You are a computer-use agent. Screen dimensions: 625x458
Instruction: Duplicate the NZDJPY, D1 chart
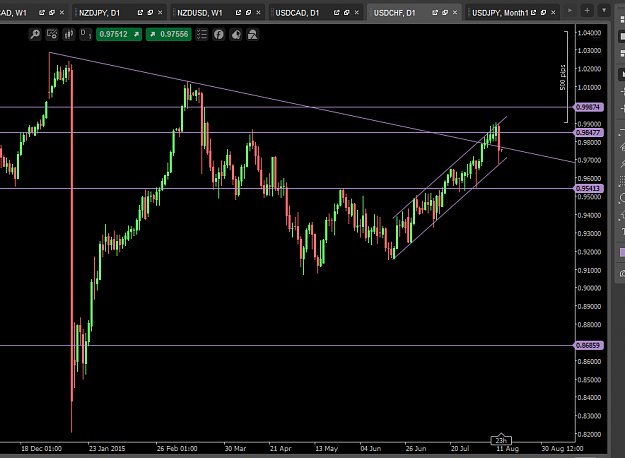coord(150,13)
